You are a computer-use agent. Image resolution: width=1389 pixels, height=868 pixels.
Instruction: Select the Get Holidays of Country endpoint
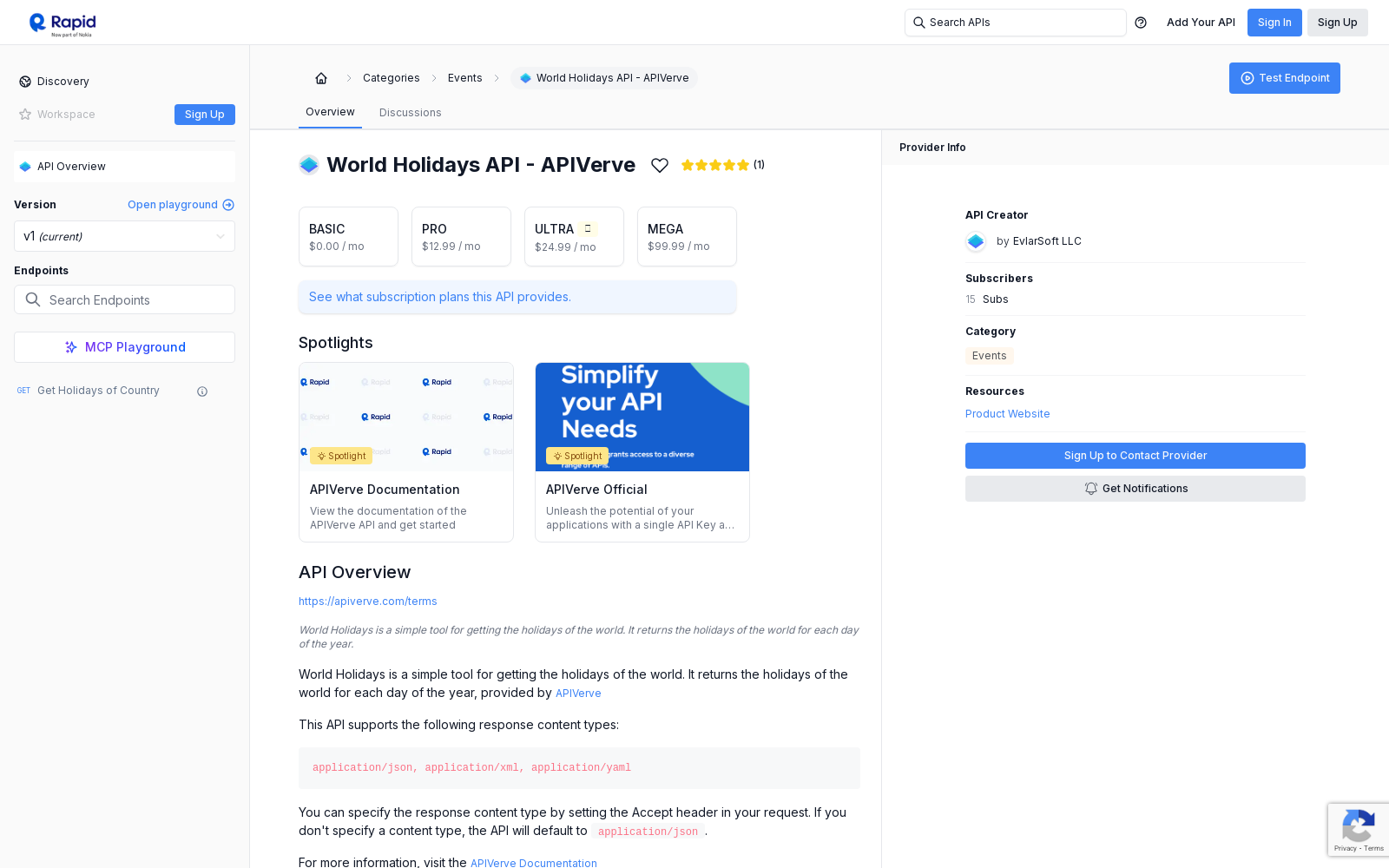pyautogui.click(x=98, y=391)
